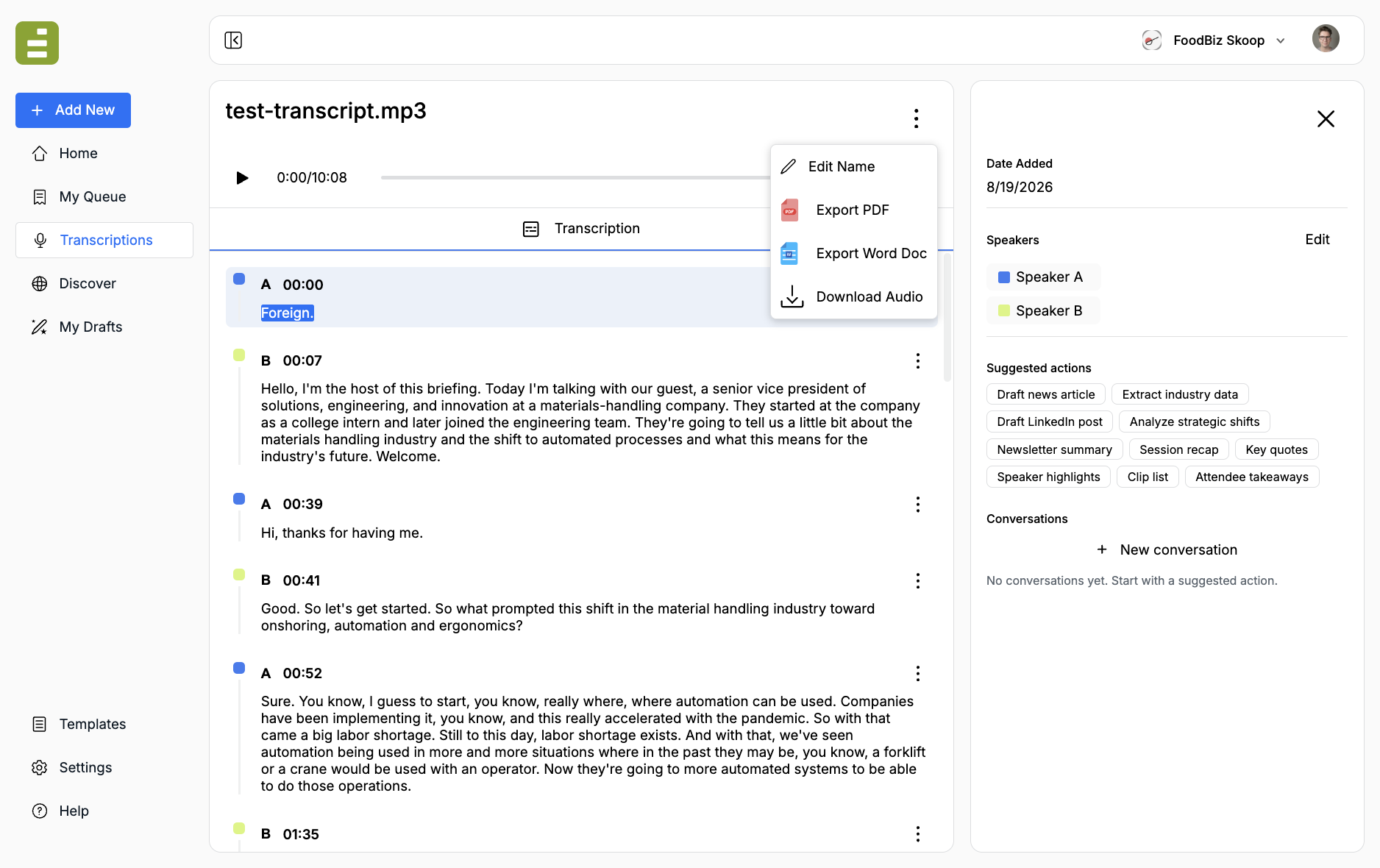Open options for the B 00:07 segment
1380x868 pixels.
pyautogui.click(x=917, y=360)
